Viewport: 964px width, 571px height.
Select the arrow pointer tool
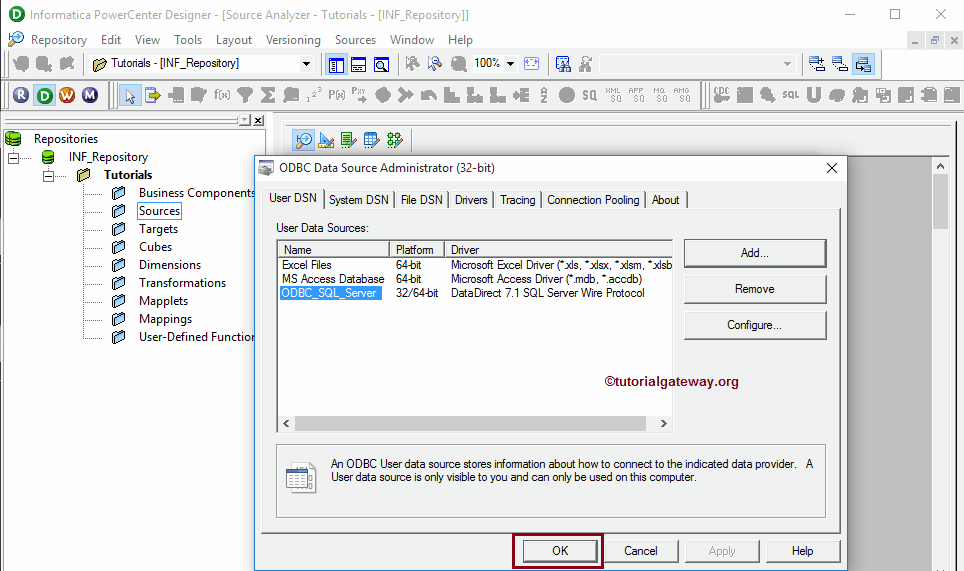(x=130, y=95)
